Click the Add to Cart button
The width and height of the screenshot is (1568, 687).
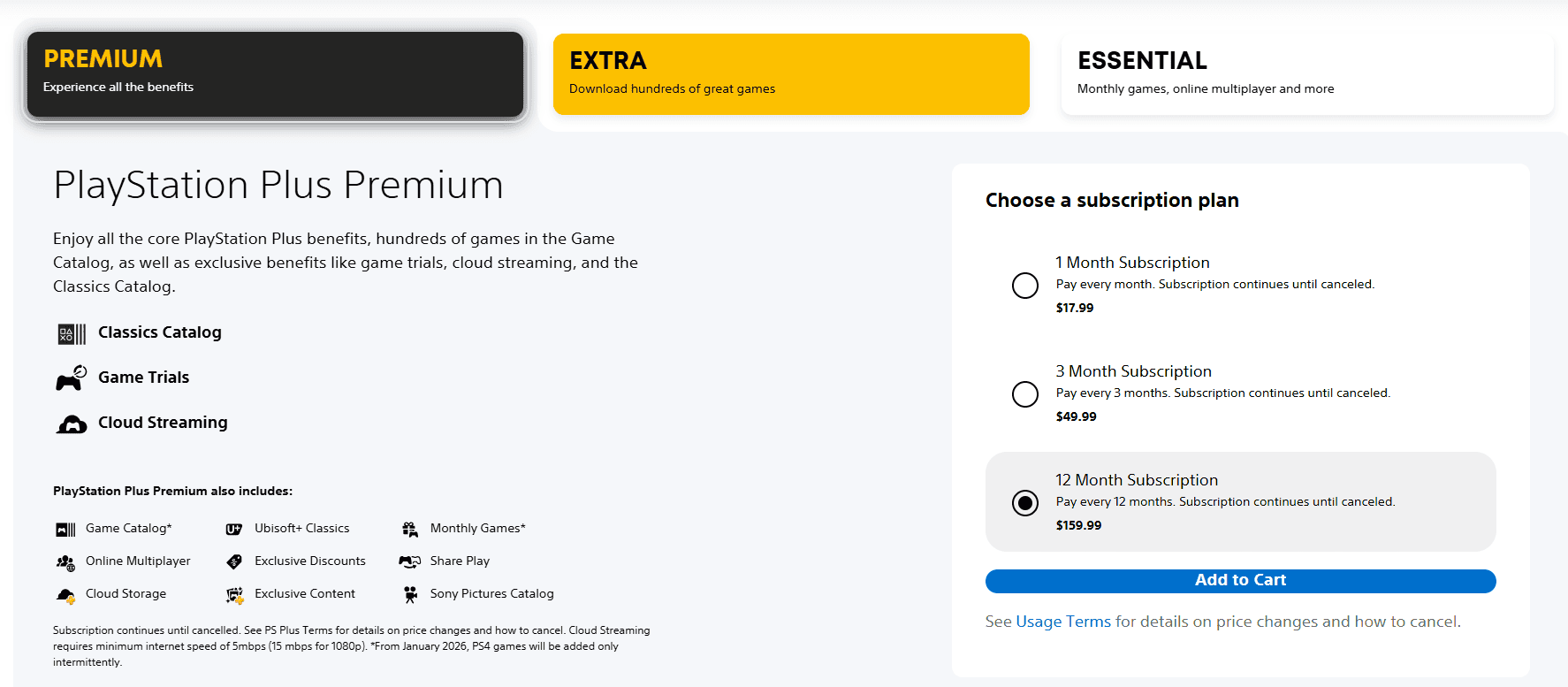(x=1241, y=581)
